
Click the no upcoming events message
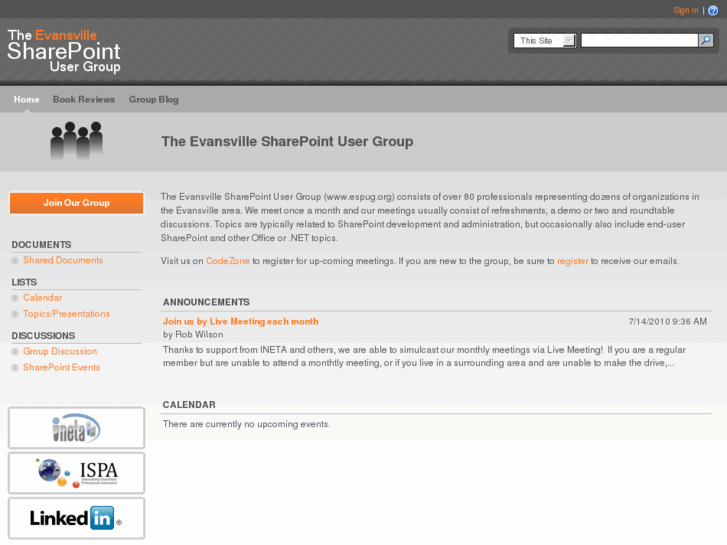click(247, 424)
